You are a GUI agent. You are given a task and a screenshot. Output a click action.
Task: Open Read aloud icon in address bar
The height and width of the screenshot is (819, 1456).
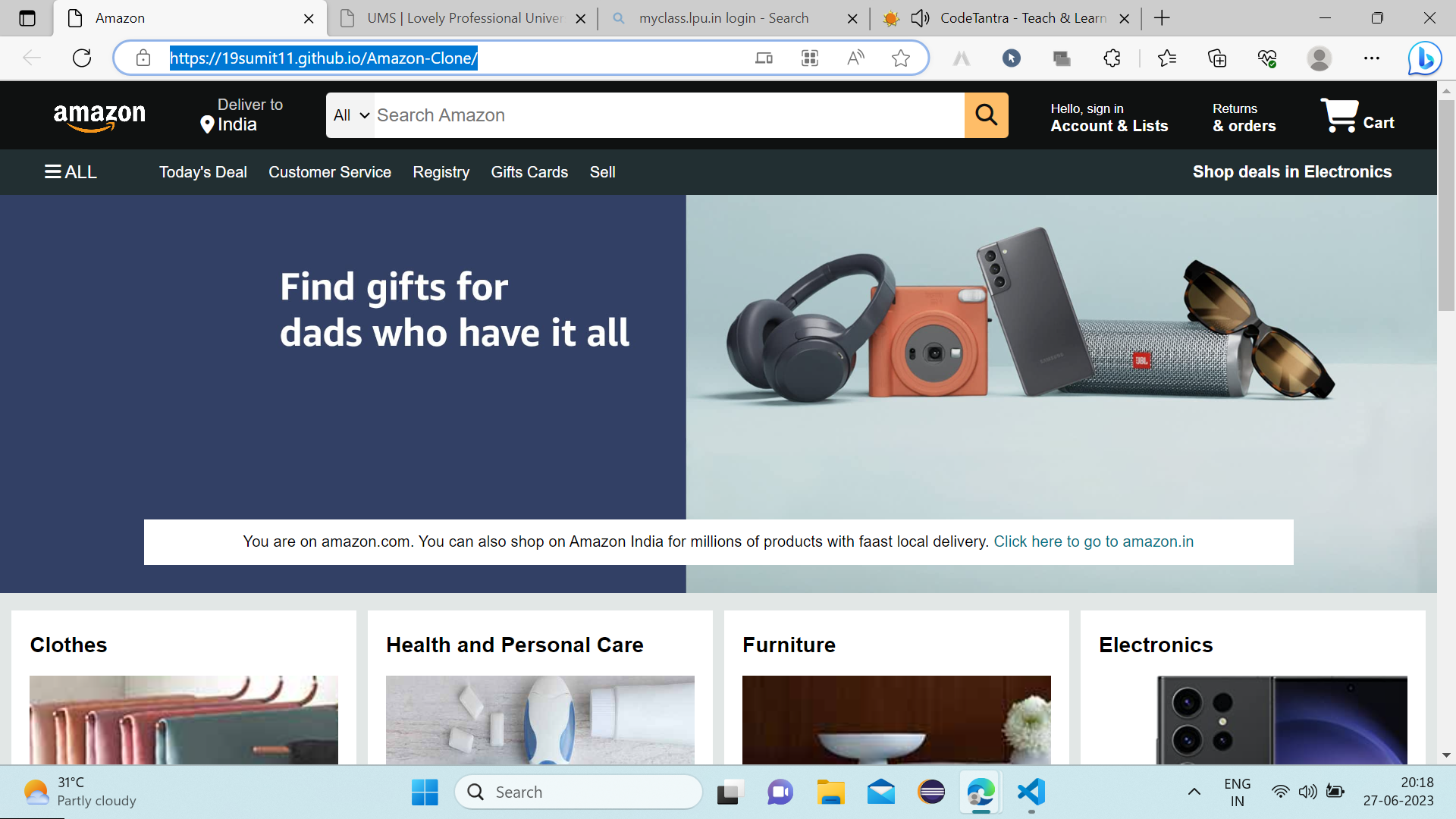(855, 58)
